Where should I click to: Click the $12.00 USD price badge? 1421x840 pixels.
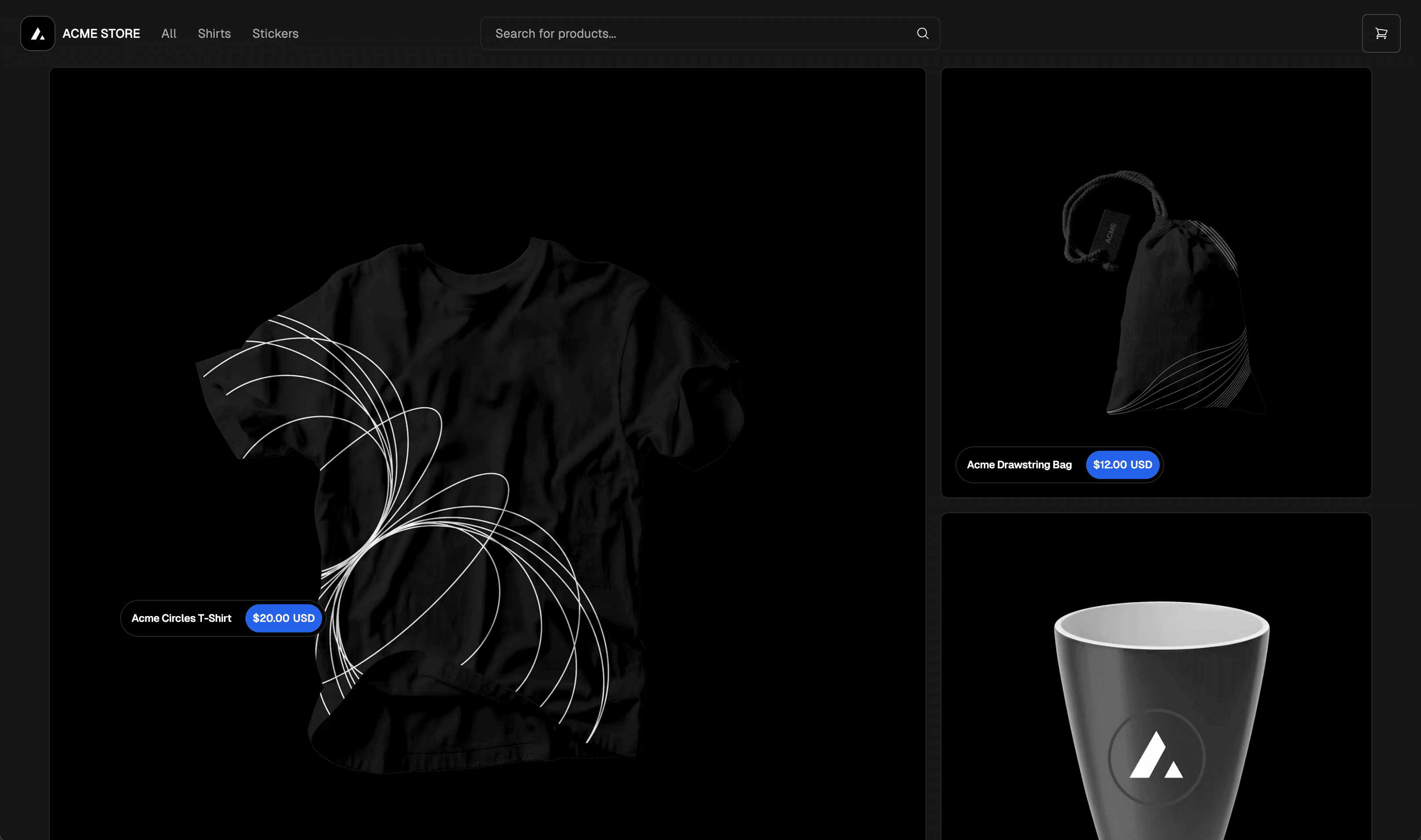(x=1121, y=465)
